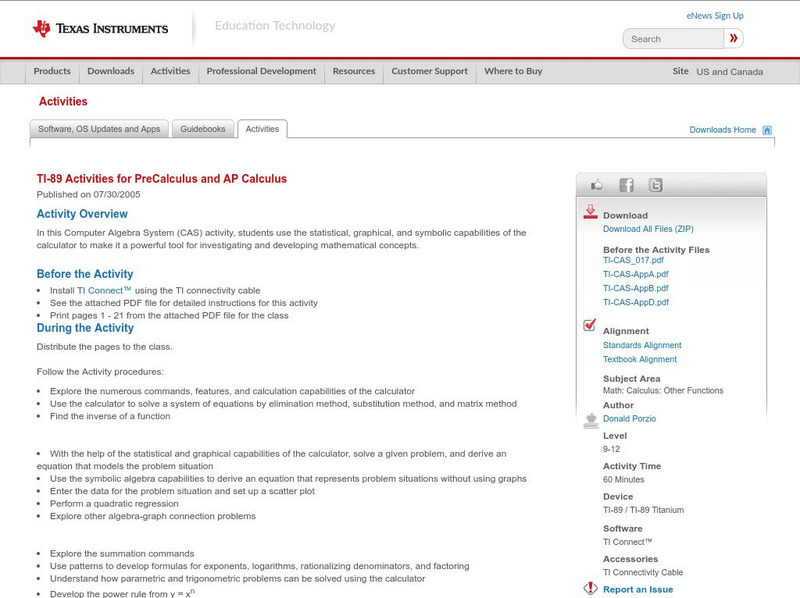Click the red Activities page heading
The image size is (800, 598).
click(x=63, y=102)
